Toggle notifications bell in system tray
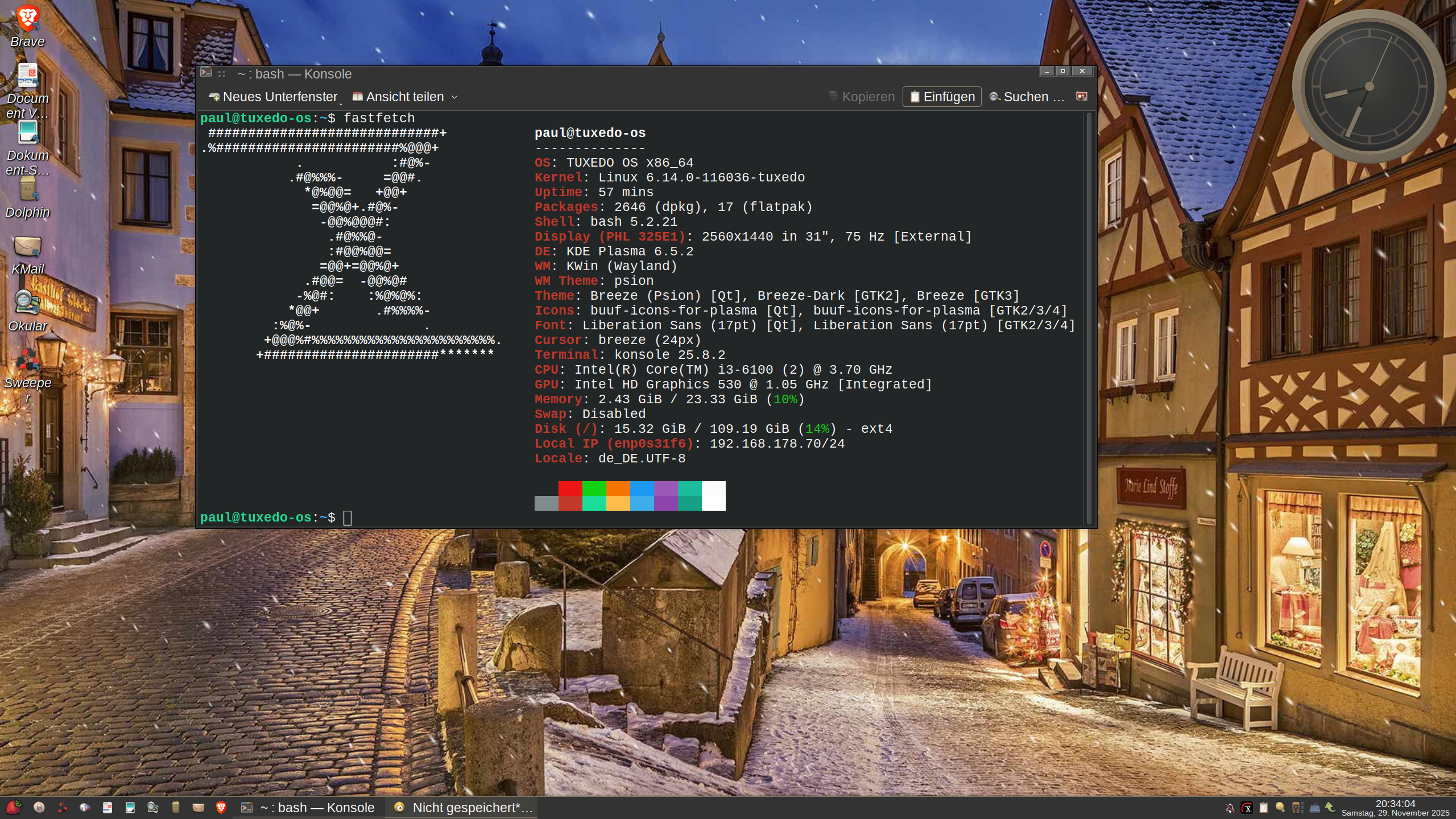 tap(1230, 808)
